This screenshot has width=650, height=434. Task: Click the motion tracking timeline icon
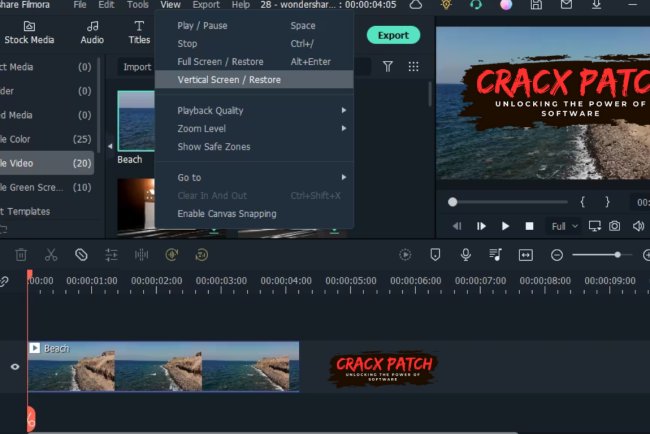[x=172, y=255]
